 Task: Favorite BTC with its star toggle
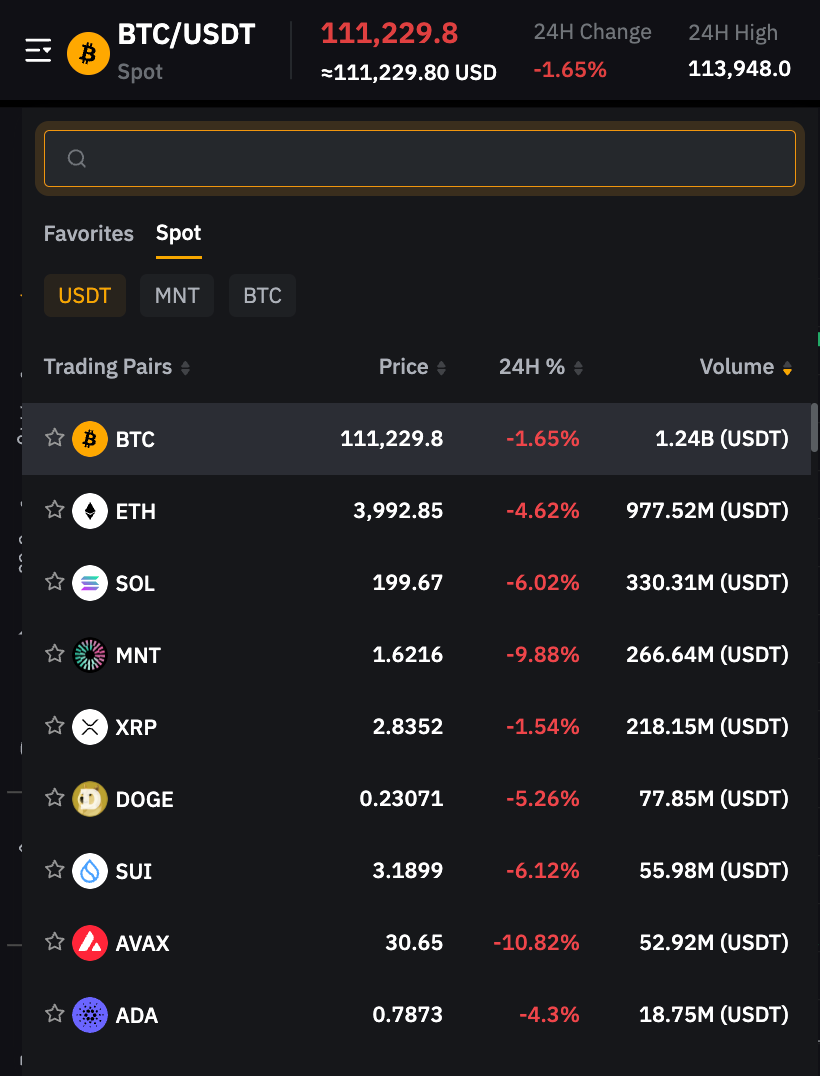click(55, 437)
